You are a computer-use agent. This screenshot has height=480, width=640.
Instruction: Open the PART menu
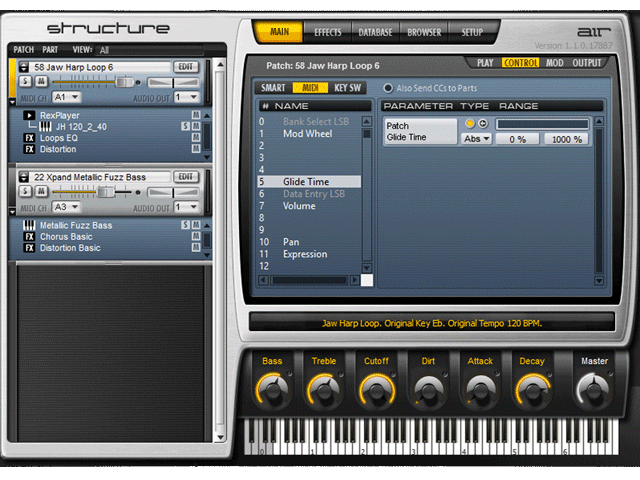[50, 50]
